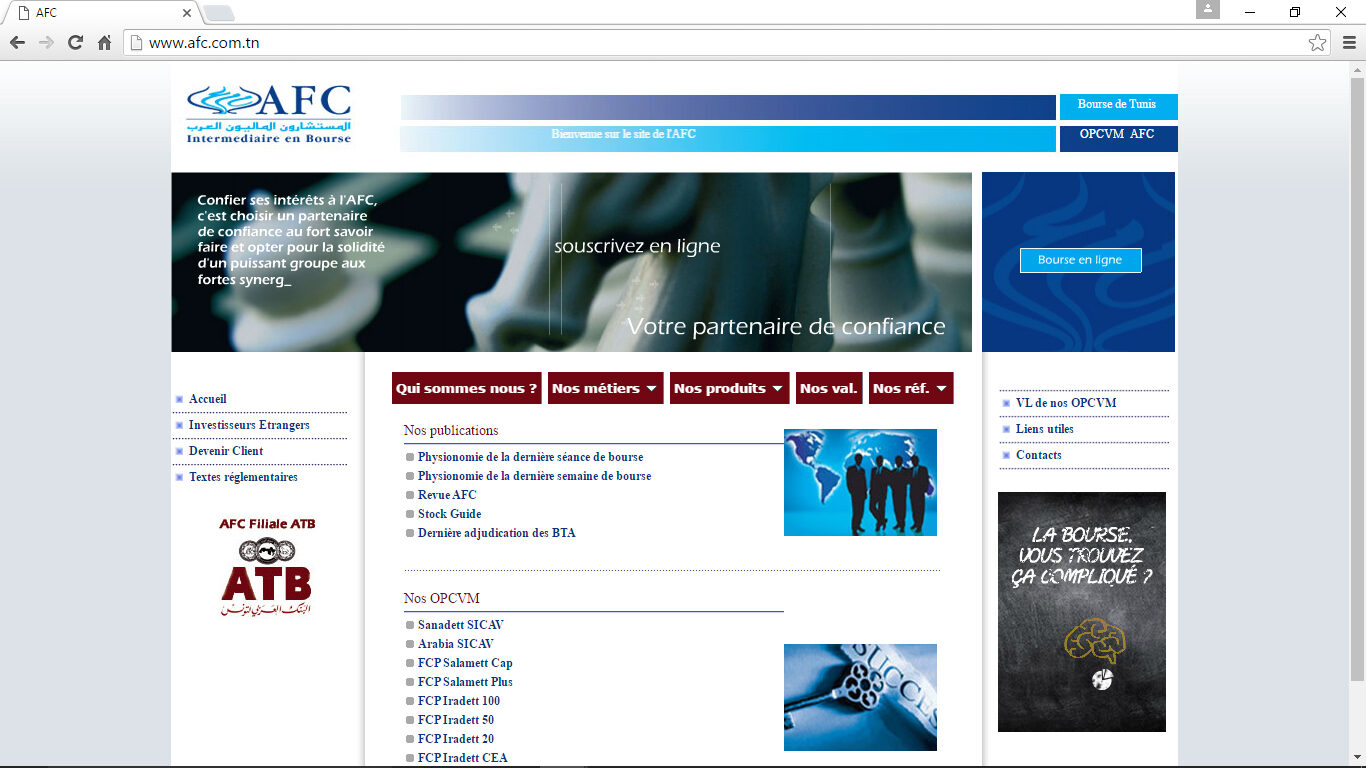The height and width of the screenshot is (768, 1366).
Task: Select the AFC browser tab
Action: click(x=100, y=13)
